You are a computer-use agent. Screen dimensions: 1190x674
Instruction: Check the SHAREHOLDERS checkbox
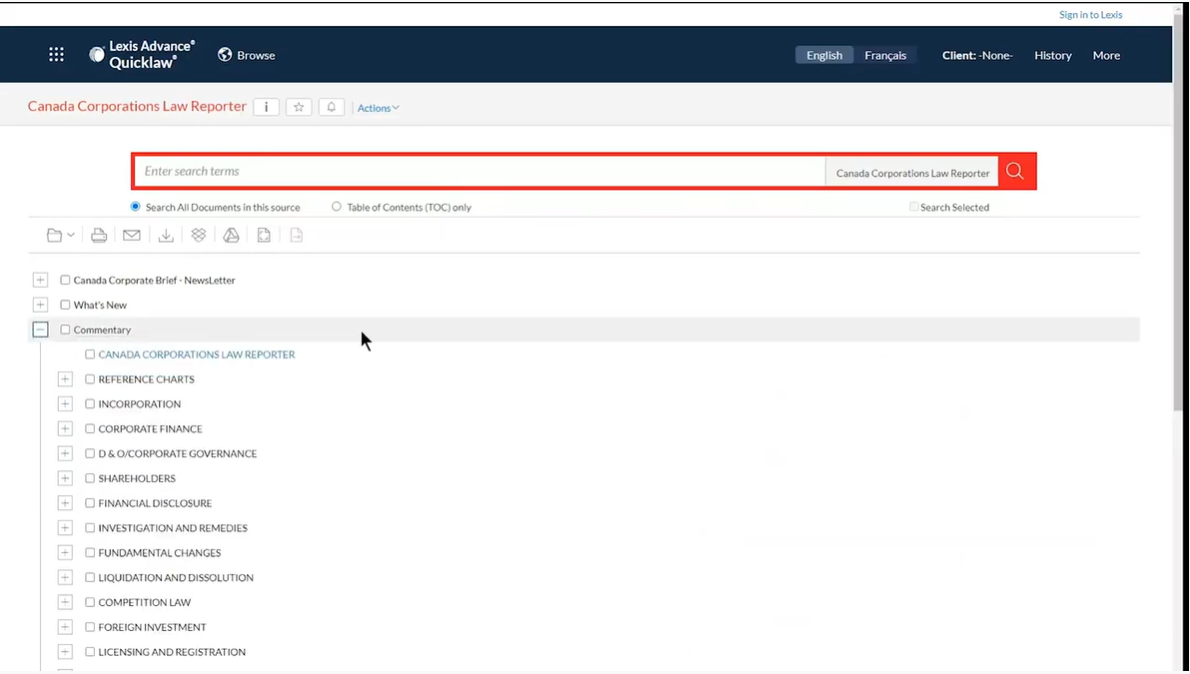coord(90,478)
